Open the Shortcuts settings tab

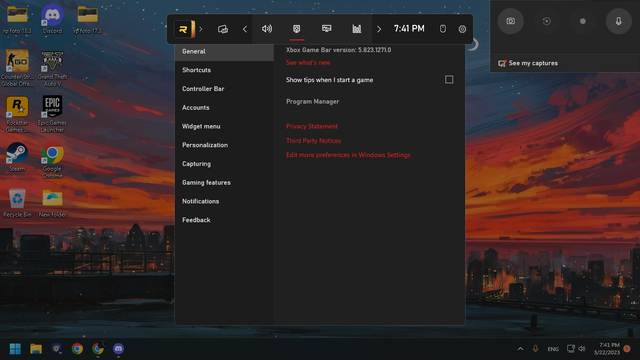coord(224,70)
